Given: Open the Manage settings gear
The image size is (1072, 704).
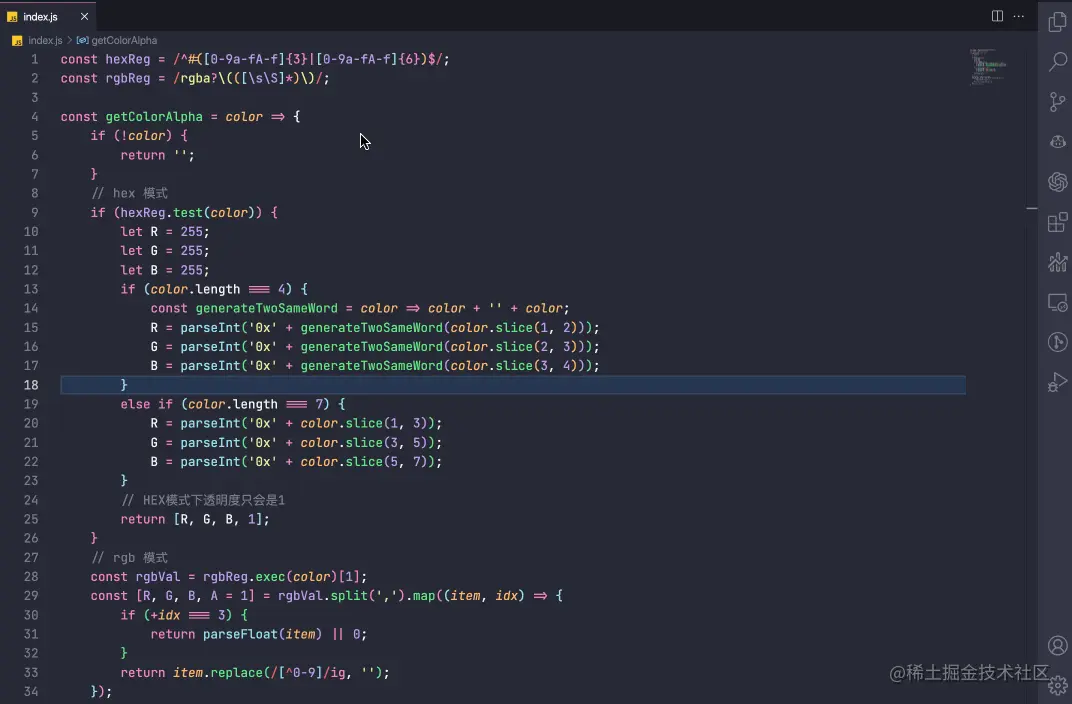Looking at the screenshot, I should pos(1058,685).
